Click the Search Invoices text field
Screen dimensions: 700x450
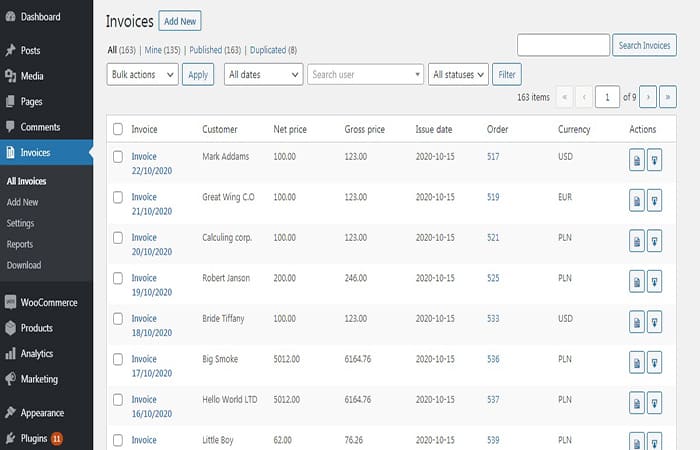coord(563,45)
